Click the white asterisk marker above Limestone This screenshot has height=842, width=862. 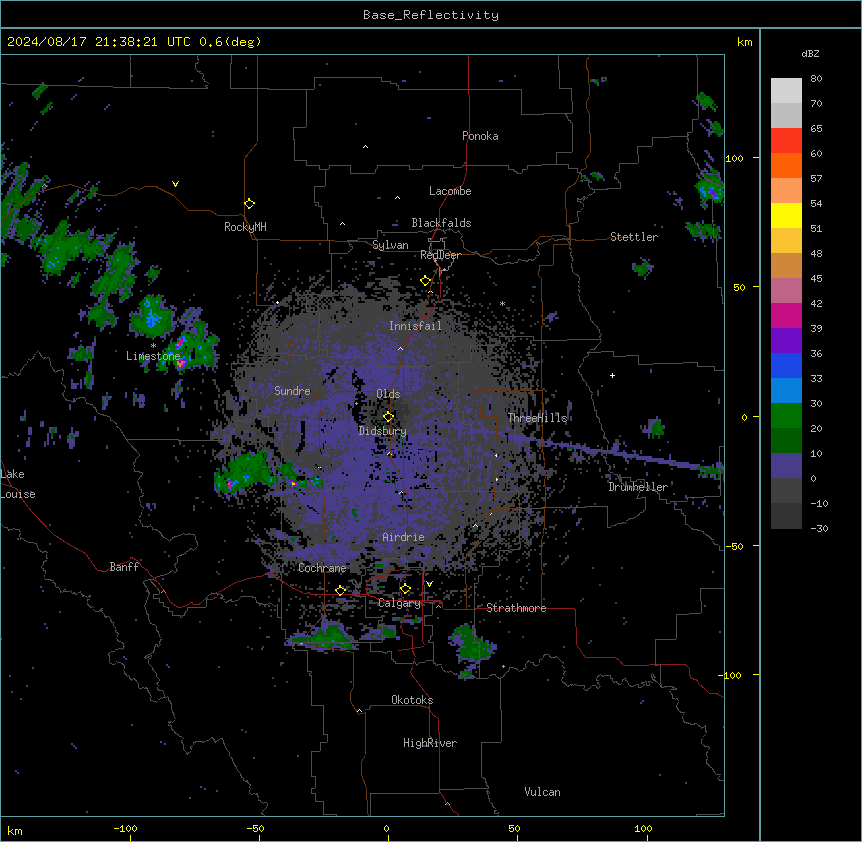click(x=153, y=346)
